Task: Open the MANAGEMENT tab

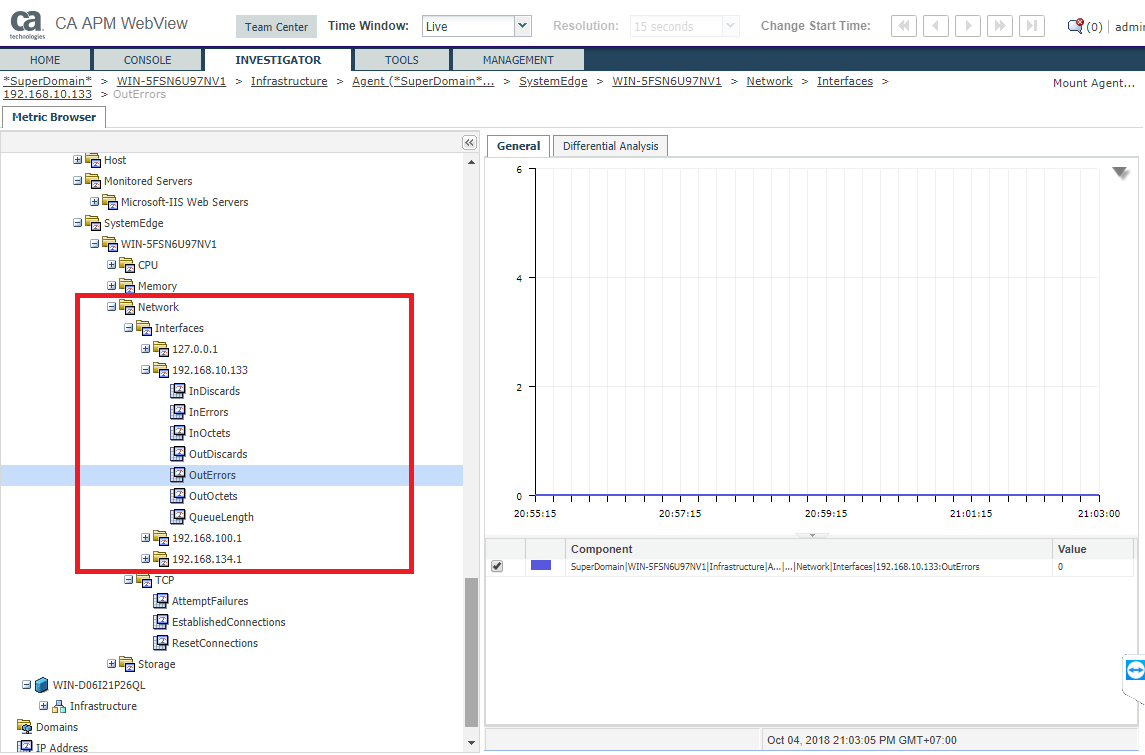Action: click(x=518, y=60)
